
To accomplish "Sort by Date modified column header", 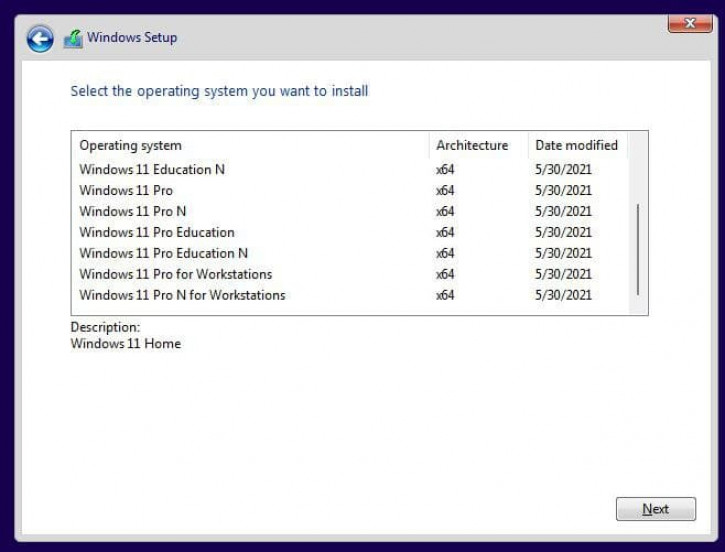I will tap(578, 146).
